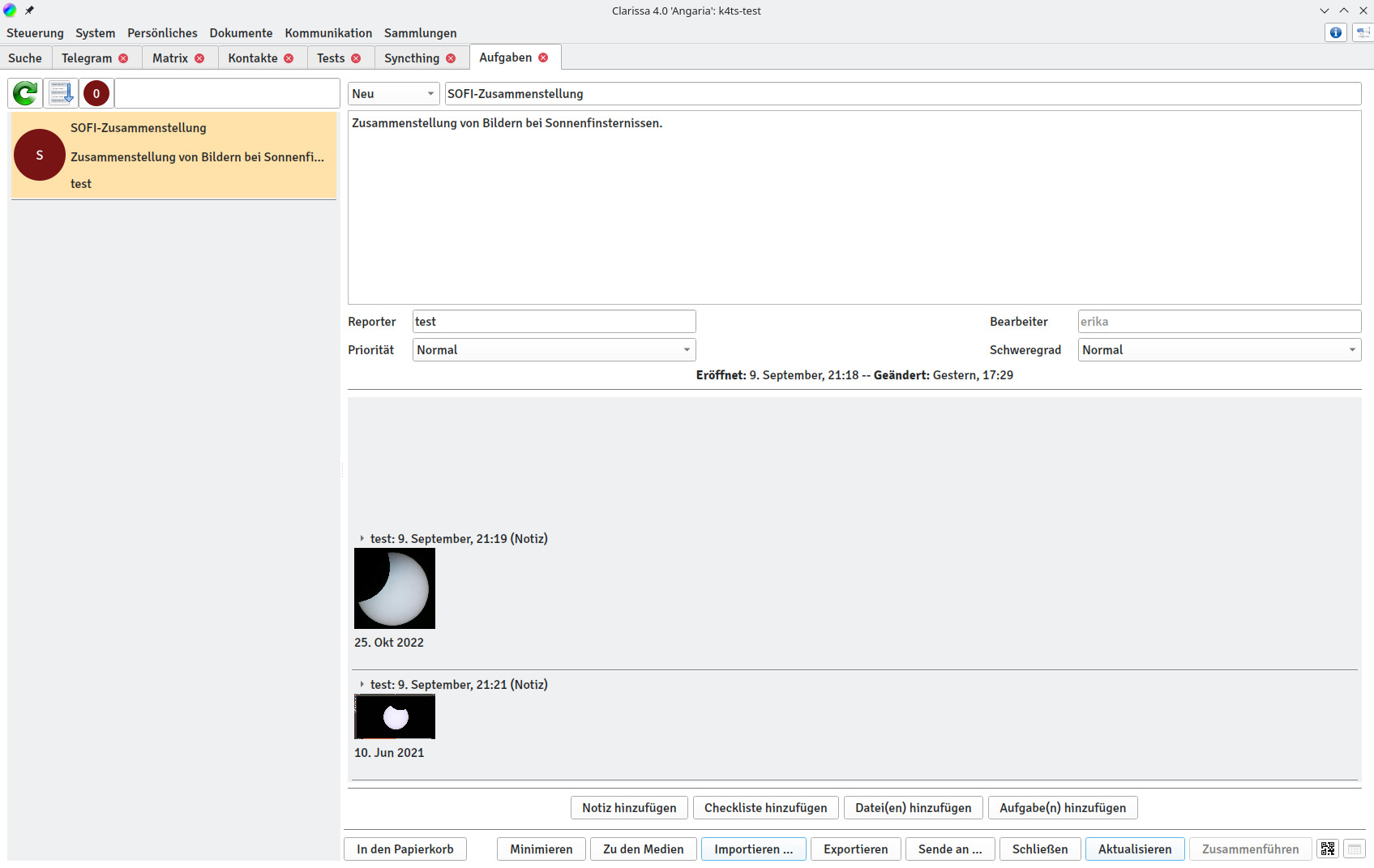Click the Clarissa app icon in title bar
1374x868 pixels.
click(x=10, y=11)
